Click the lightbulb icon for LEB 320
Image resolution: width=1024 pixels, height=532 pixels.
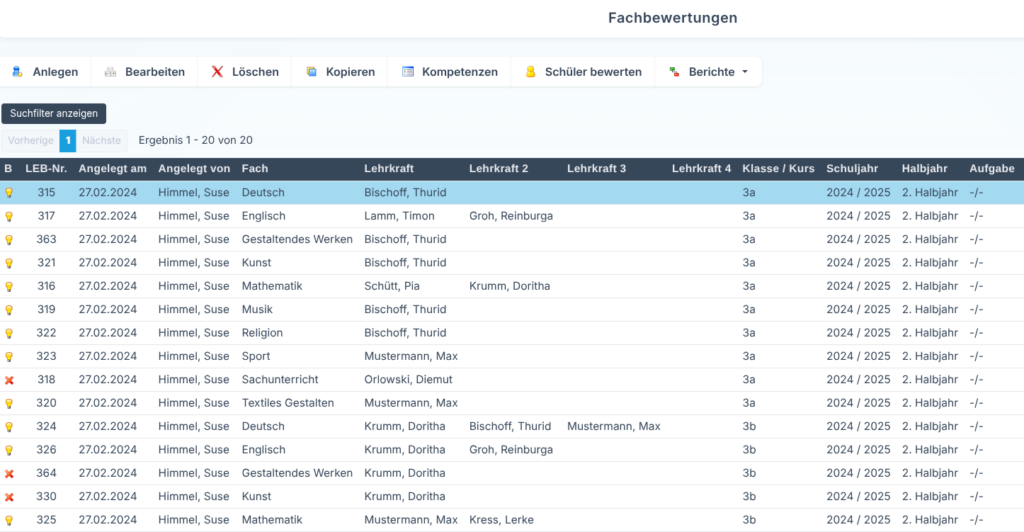coord(9,403)
